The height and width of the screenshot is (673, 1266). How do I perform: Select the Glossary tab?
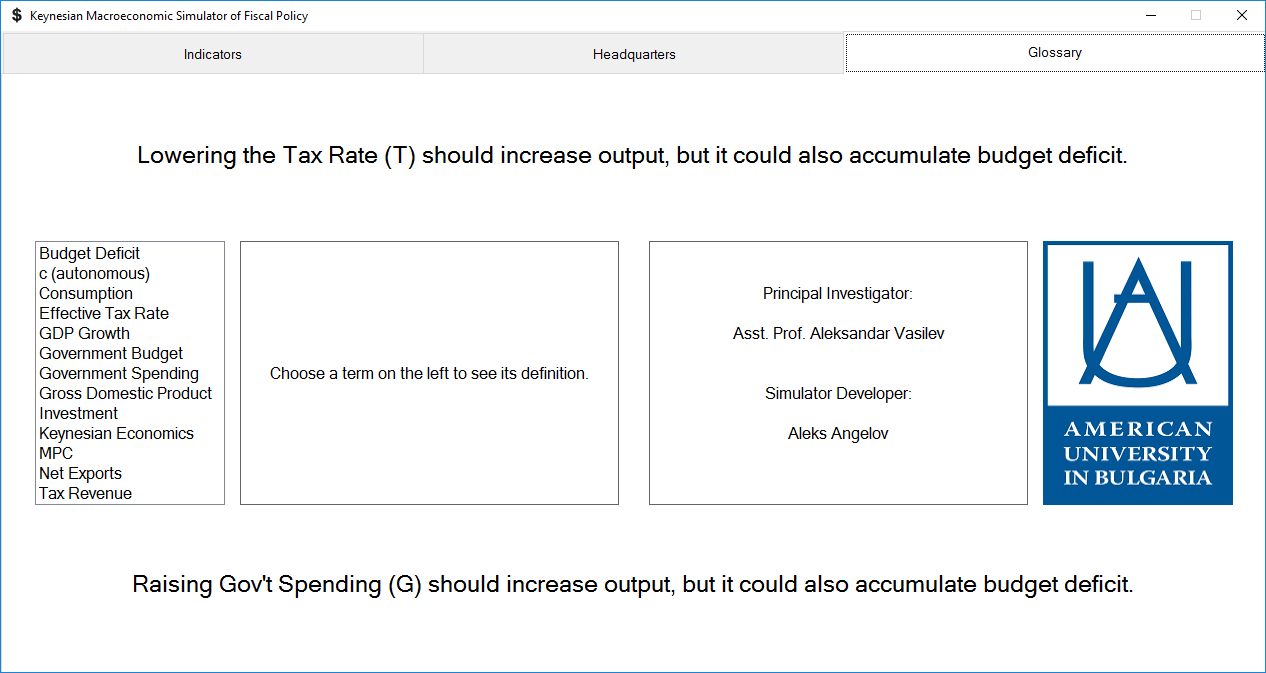pos(1055,53)
